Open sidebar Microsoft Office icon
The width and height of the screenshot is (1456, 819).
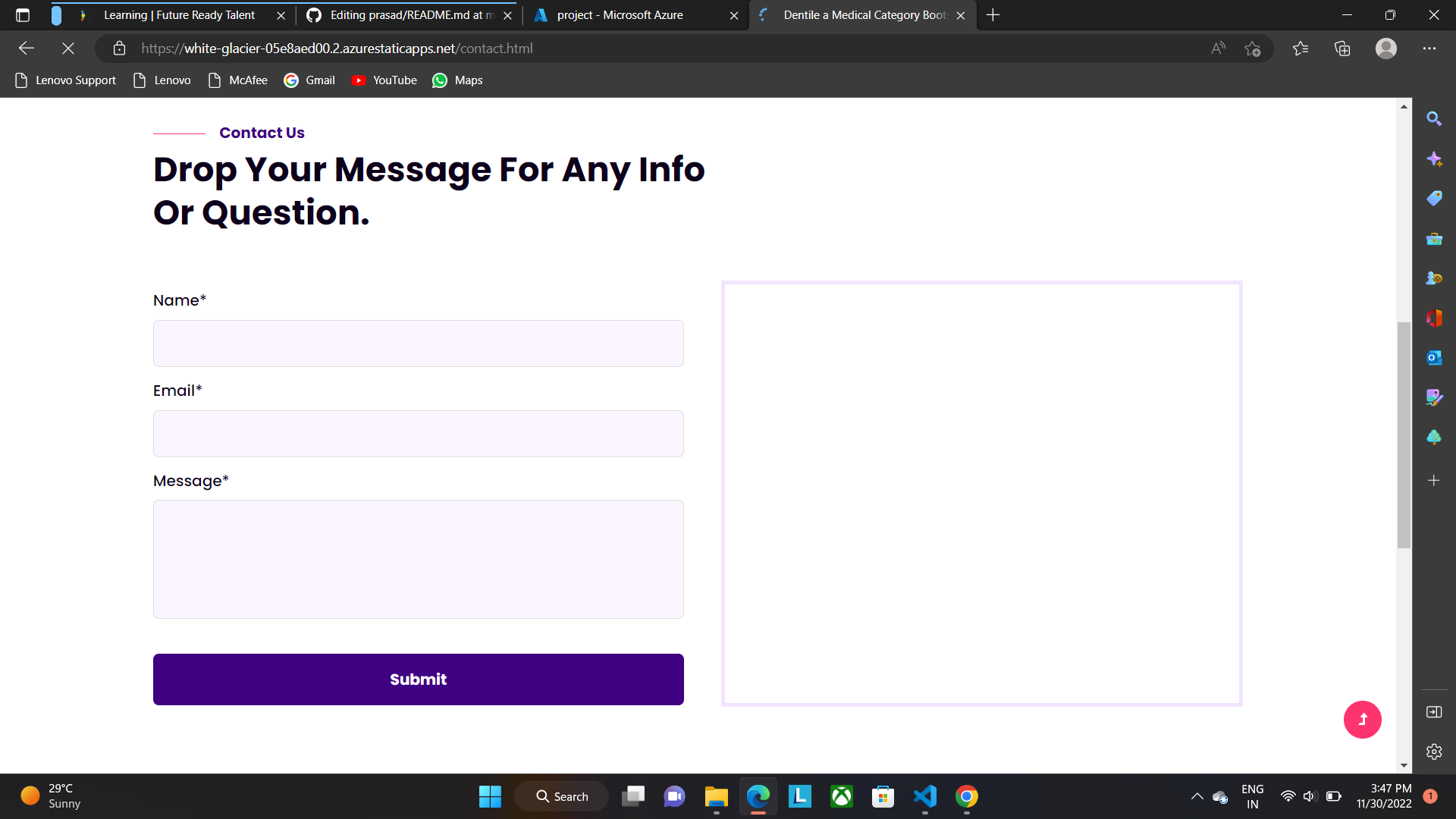pyautogui.click(x=1433, y=318)
